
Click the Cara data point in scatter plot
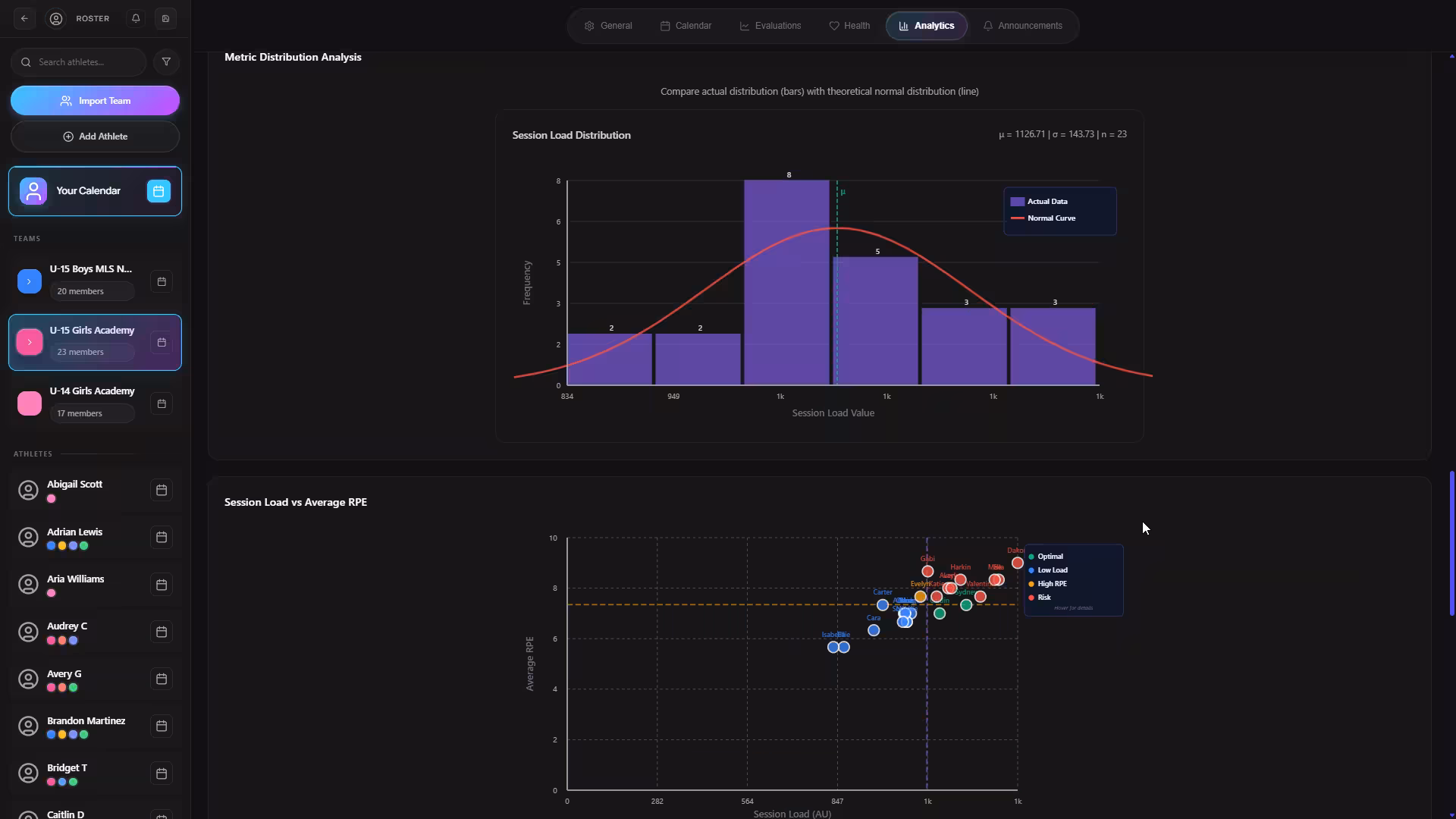[x=874, y=630]
